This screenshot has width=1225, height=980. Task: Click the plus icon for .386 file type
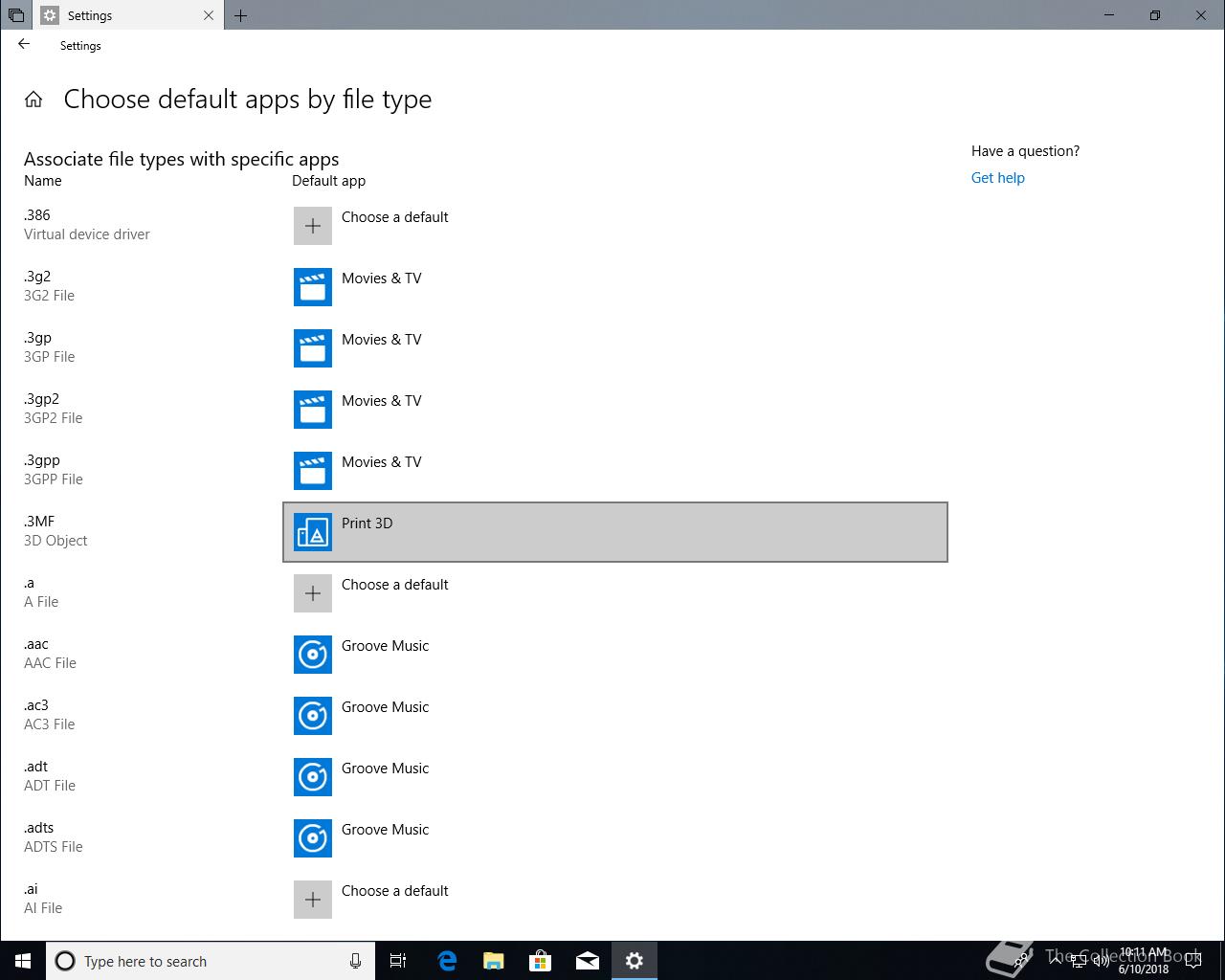point(312,226)
